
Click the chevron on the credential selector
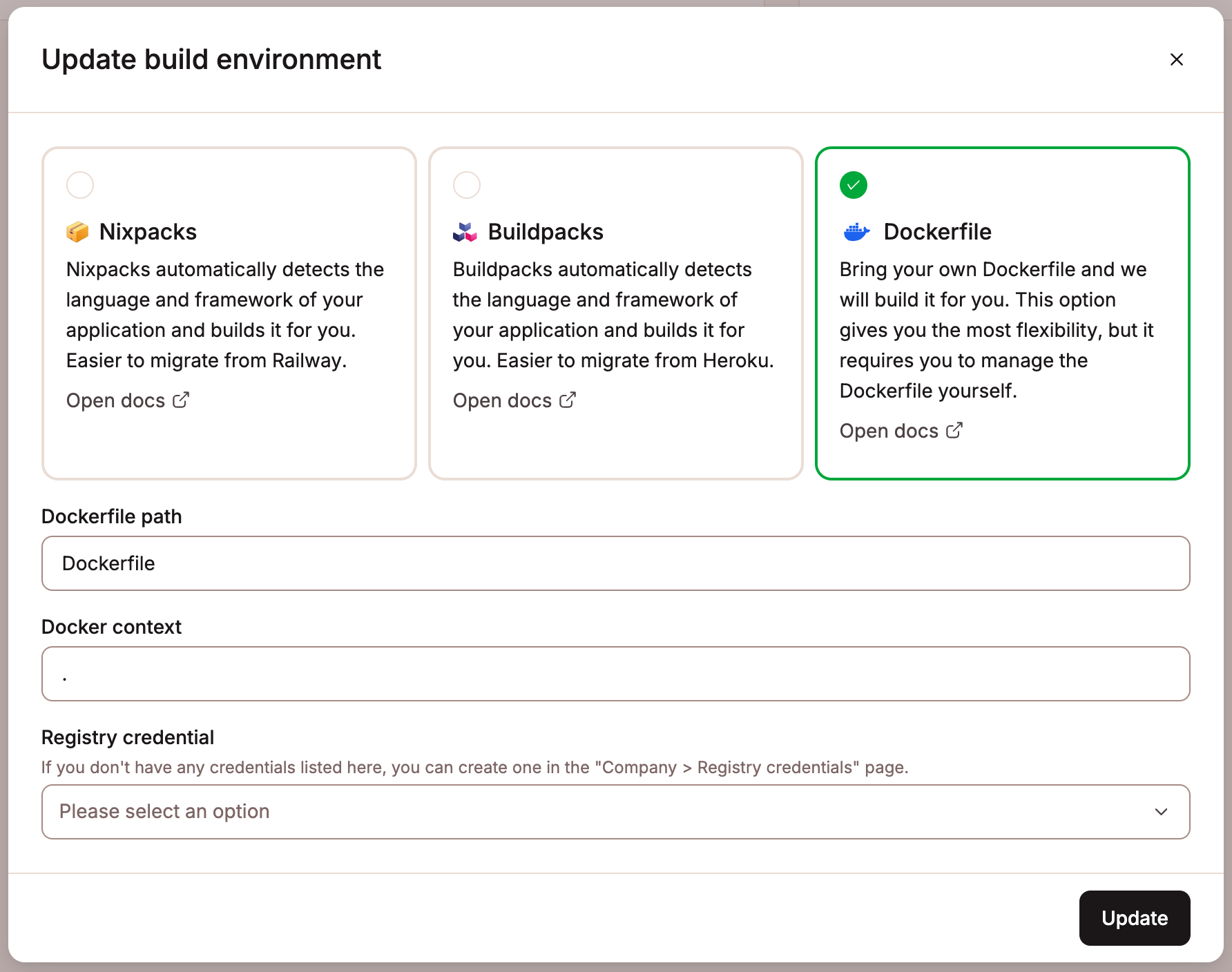1160,812
